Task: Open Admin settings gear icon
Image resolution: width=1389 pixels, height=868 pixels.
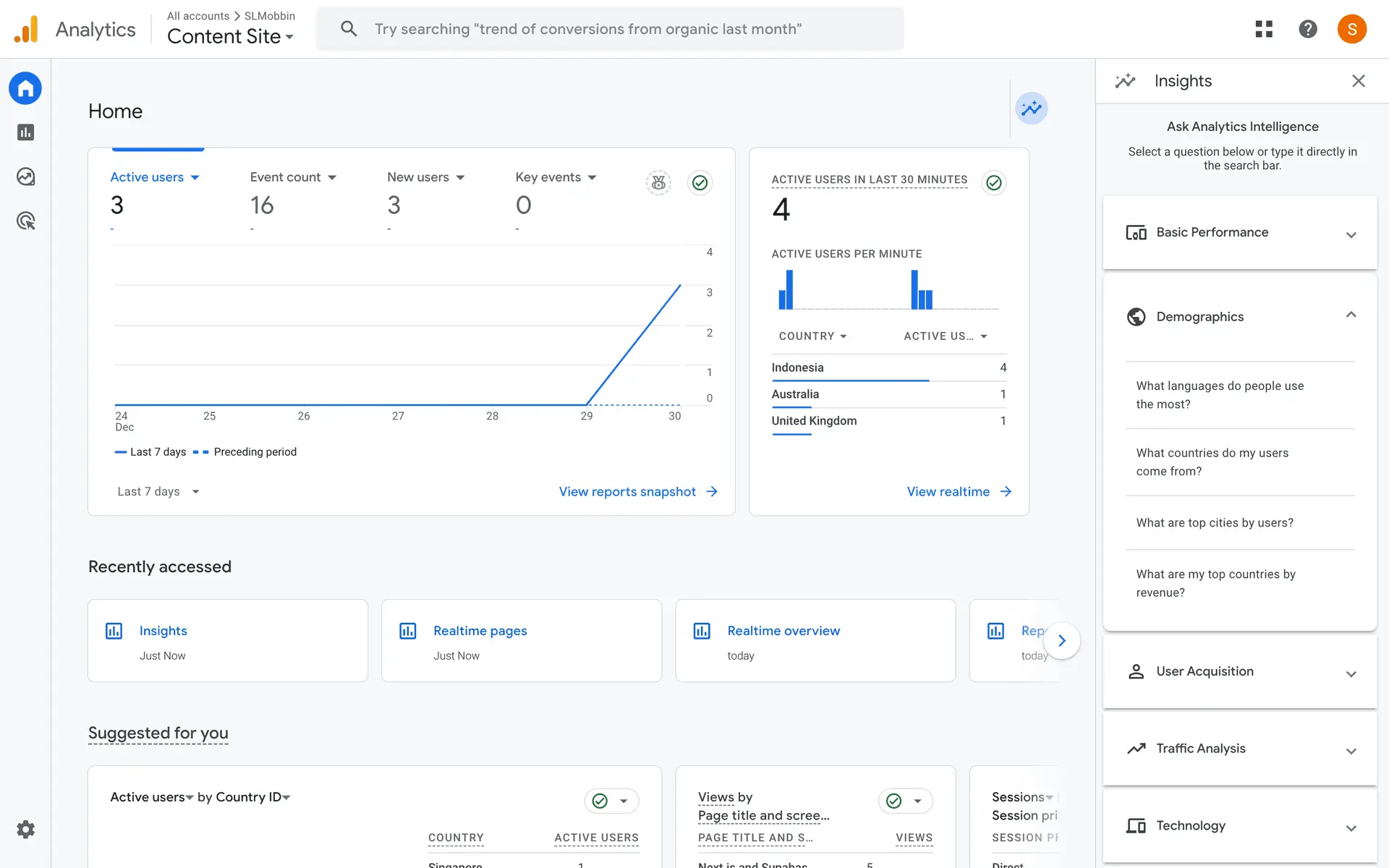Action: pyautogui.click(x=25, y=829)
